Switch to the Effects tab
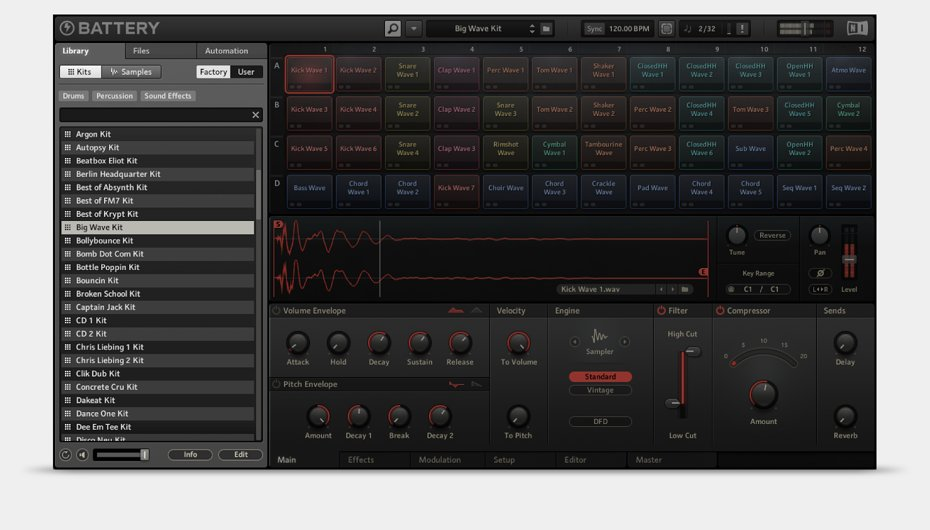The height and width of the screenshot is (530, 930). tap(361, 460)
